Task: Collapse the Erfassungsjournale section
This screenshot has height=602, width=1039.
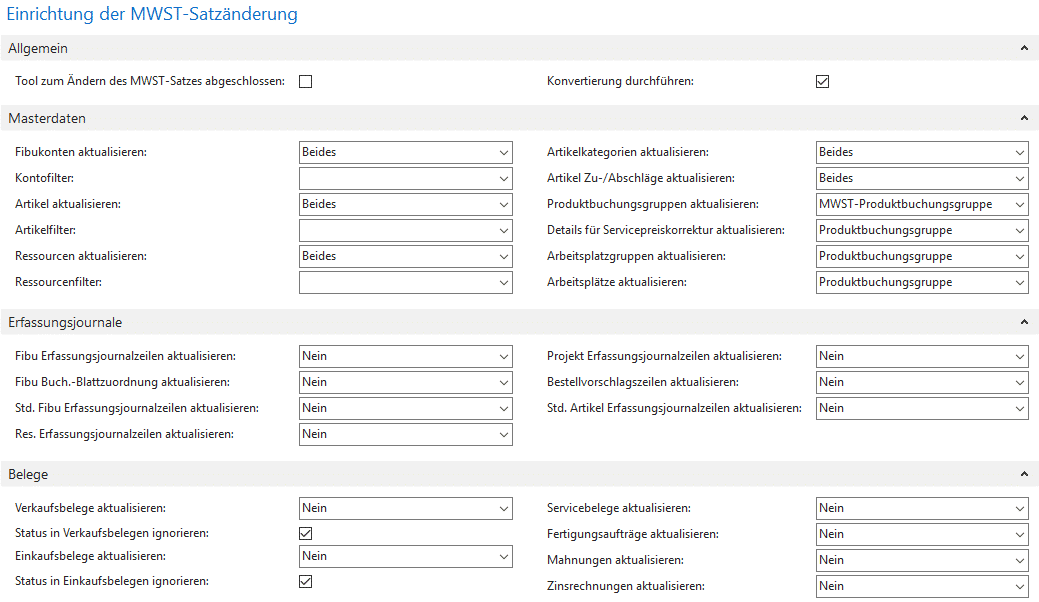Action: pos(1024,323)
